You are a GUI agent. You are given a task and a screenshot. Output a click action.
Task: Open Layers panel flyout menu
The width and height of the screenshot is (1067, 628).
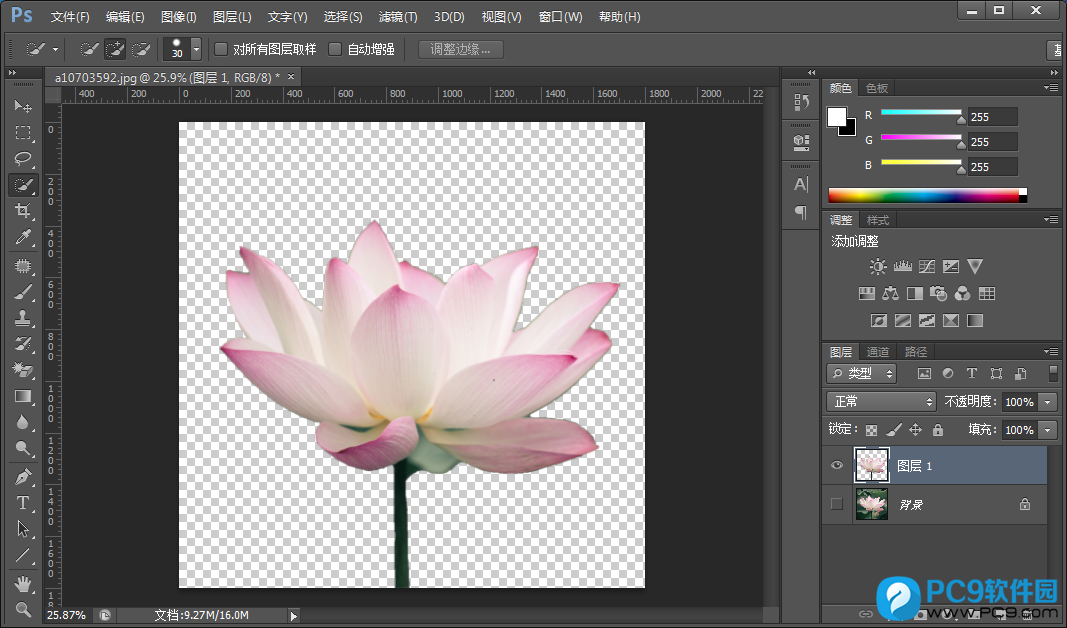click(1051, 352)
